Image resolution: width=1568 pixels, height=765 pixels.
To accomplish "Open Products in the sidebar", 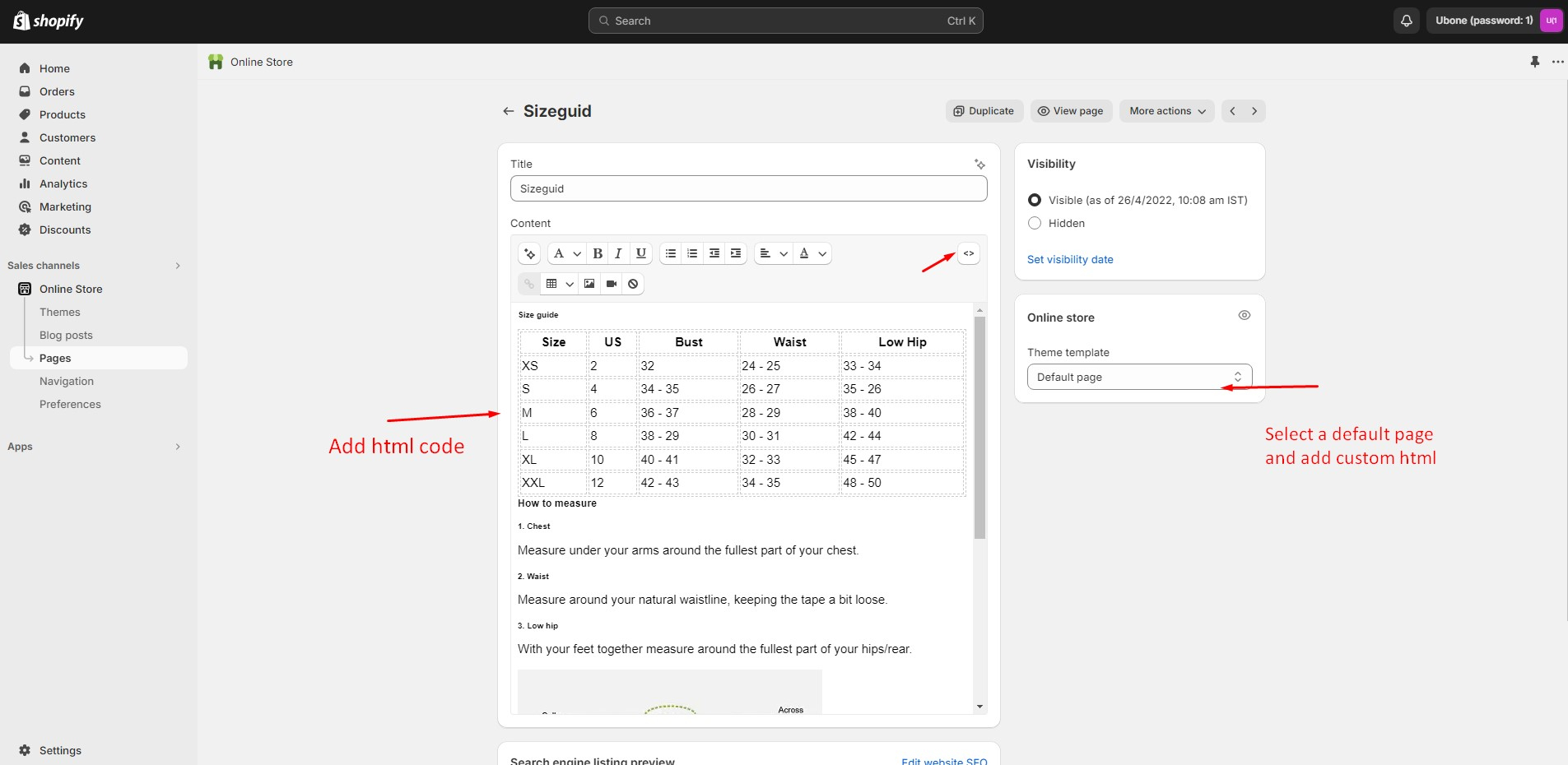I will (63, 114).
